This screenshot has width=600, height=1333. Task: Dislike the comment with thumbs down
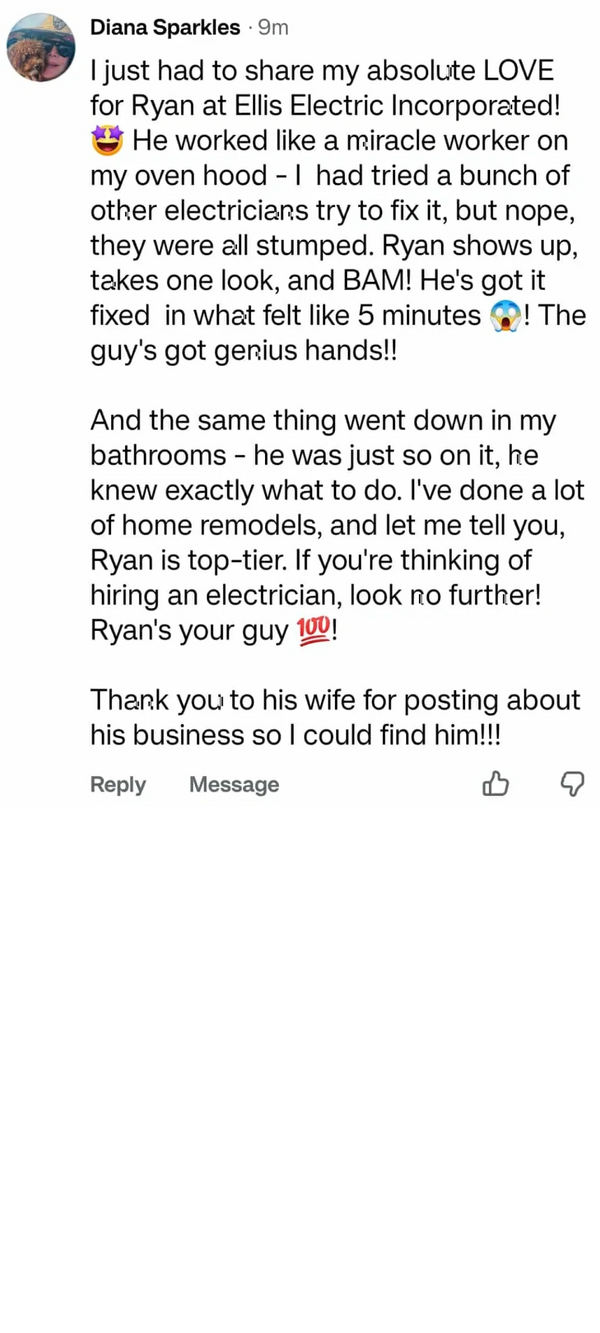tap(572, 785)
